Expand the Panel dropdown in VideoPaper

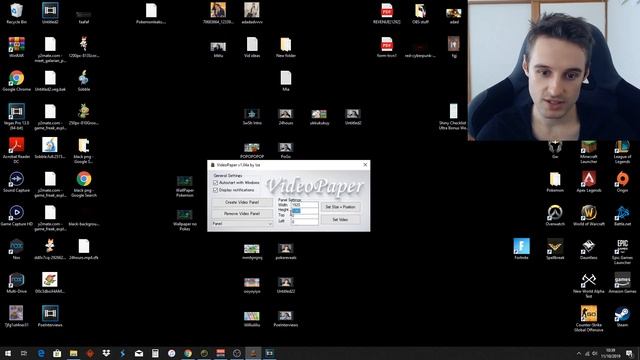242,224
